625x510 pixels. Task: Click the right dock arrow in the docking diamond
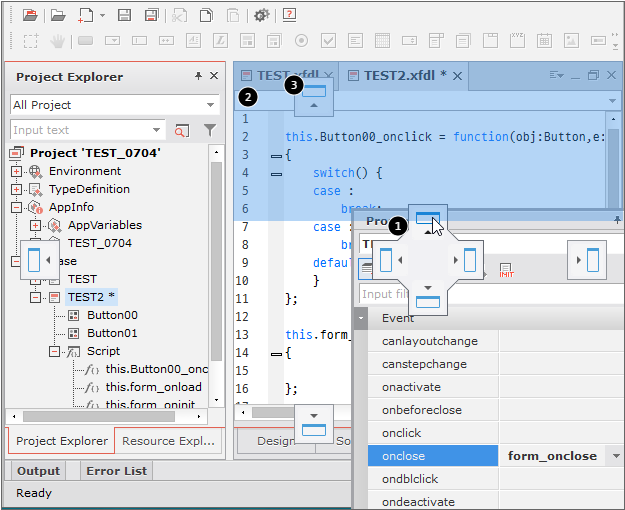466,259
